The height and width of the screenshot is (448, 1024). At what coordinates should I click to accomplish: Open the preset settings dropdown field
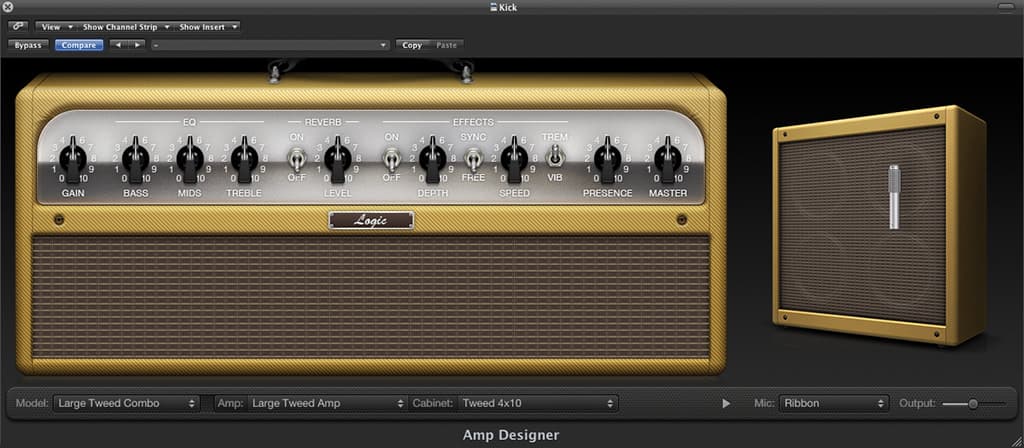pyautogui.click(x=270, y=45)
